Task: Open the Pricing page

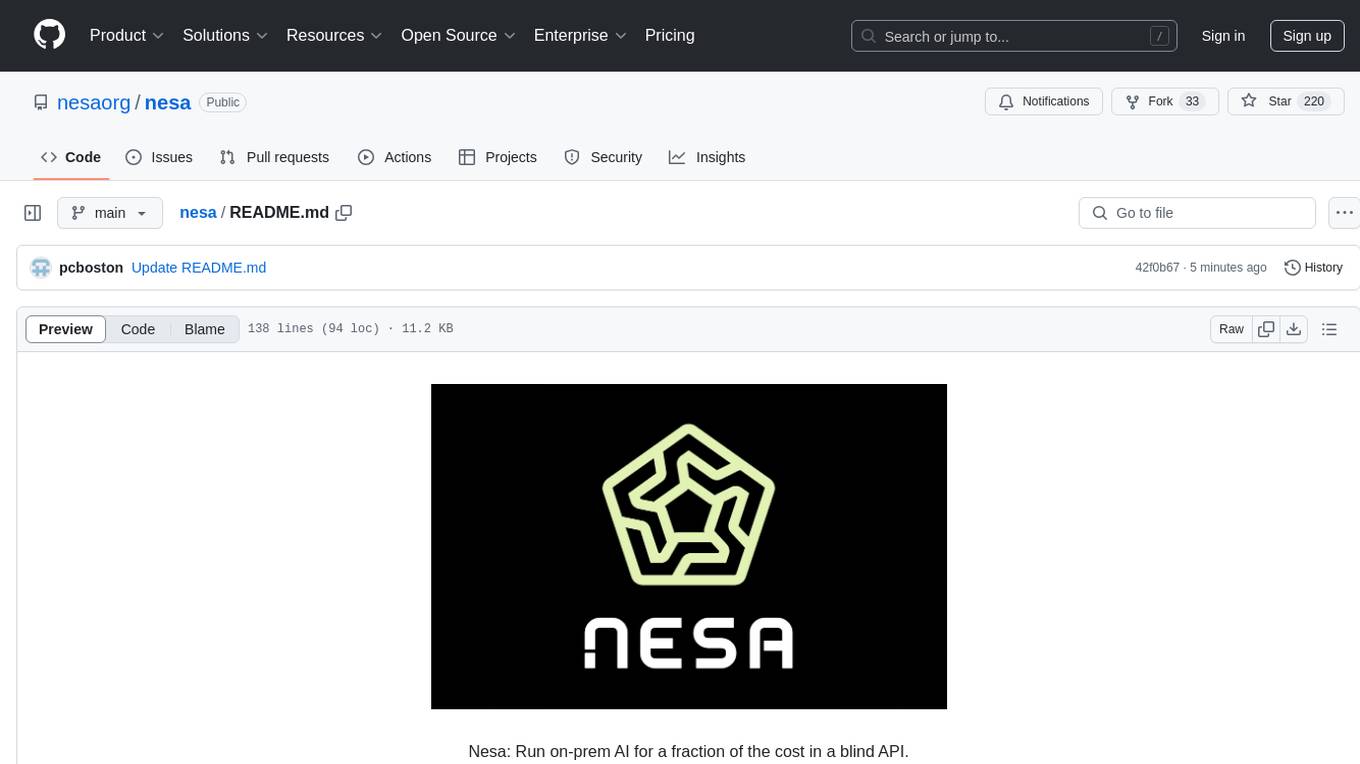Action: coord(670,35)
